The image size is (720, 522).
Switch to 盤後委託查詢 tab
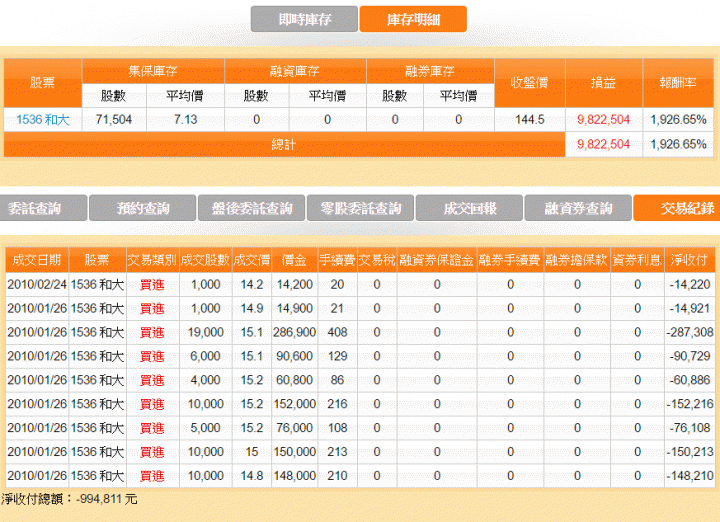pos(252,208)
